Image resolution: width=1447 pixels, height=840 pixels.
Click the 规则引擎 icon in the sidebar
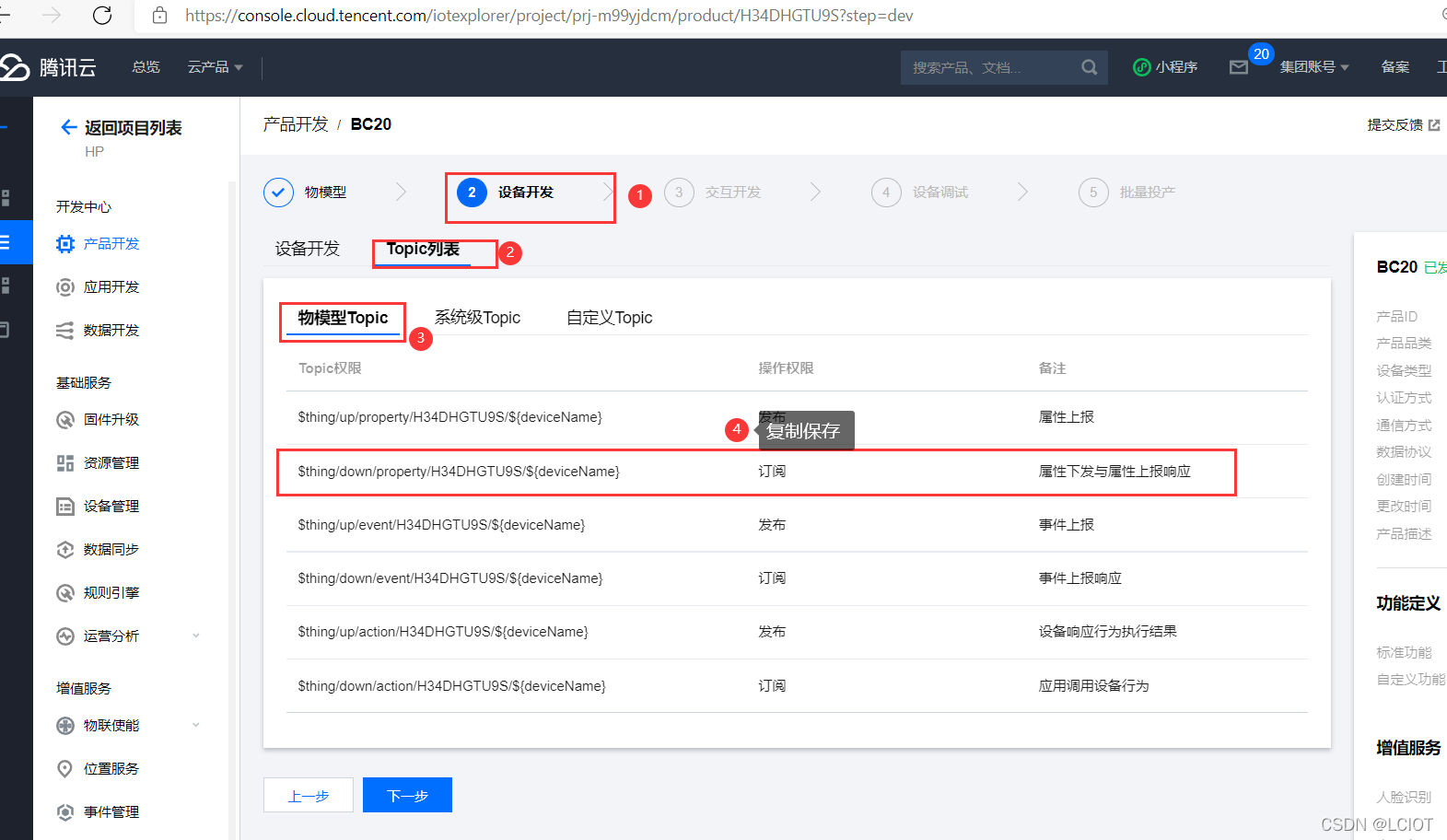[x=65, y=593]
